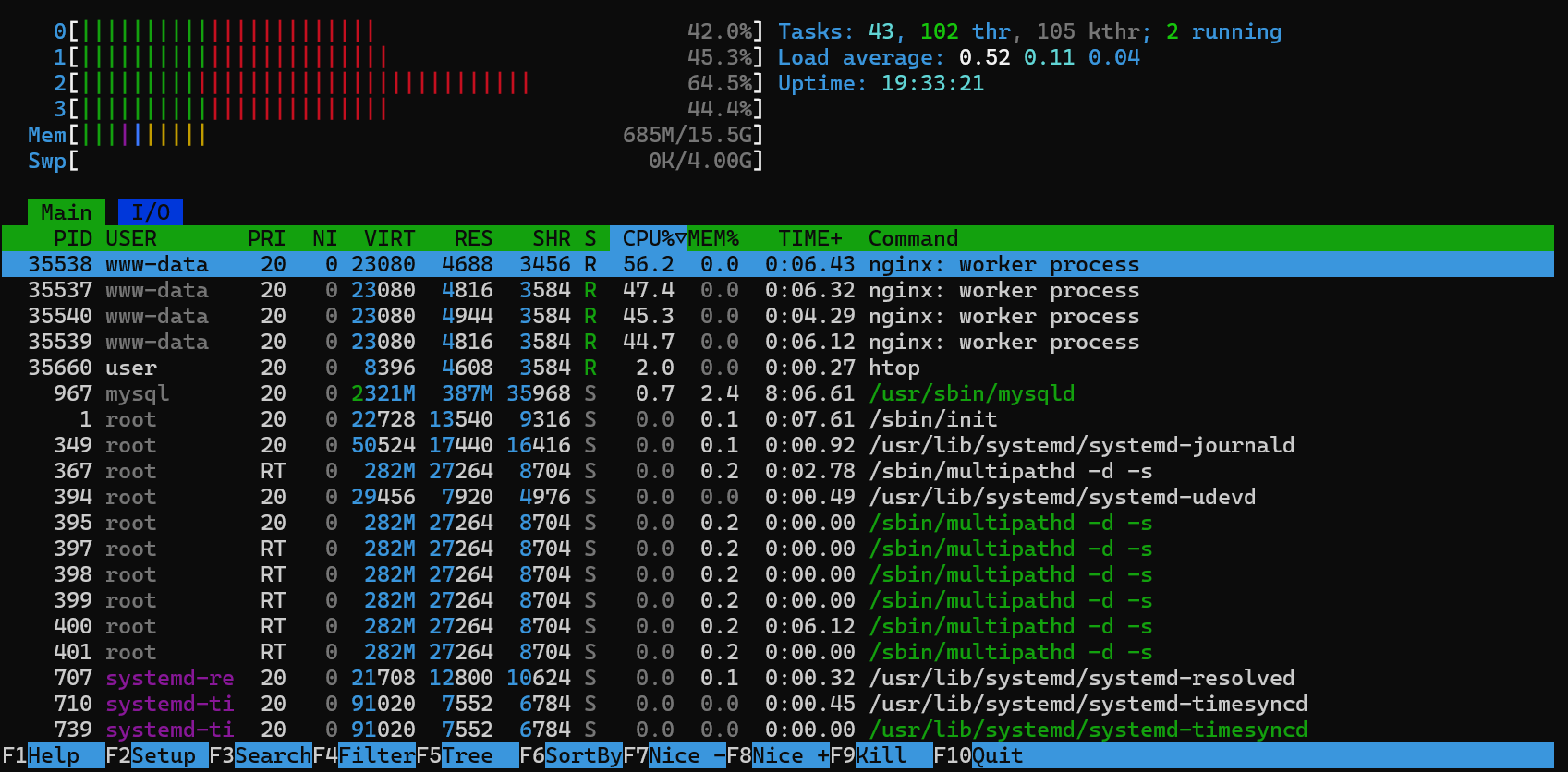
Task: Select nginx worker process PID 35539
Action: click(778, 342)
